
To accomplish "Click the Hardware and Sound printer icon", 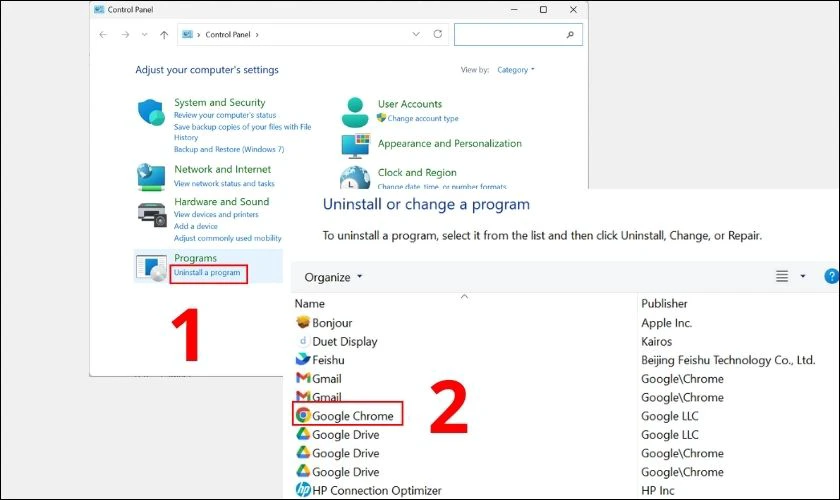I will click(152, 214).
